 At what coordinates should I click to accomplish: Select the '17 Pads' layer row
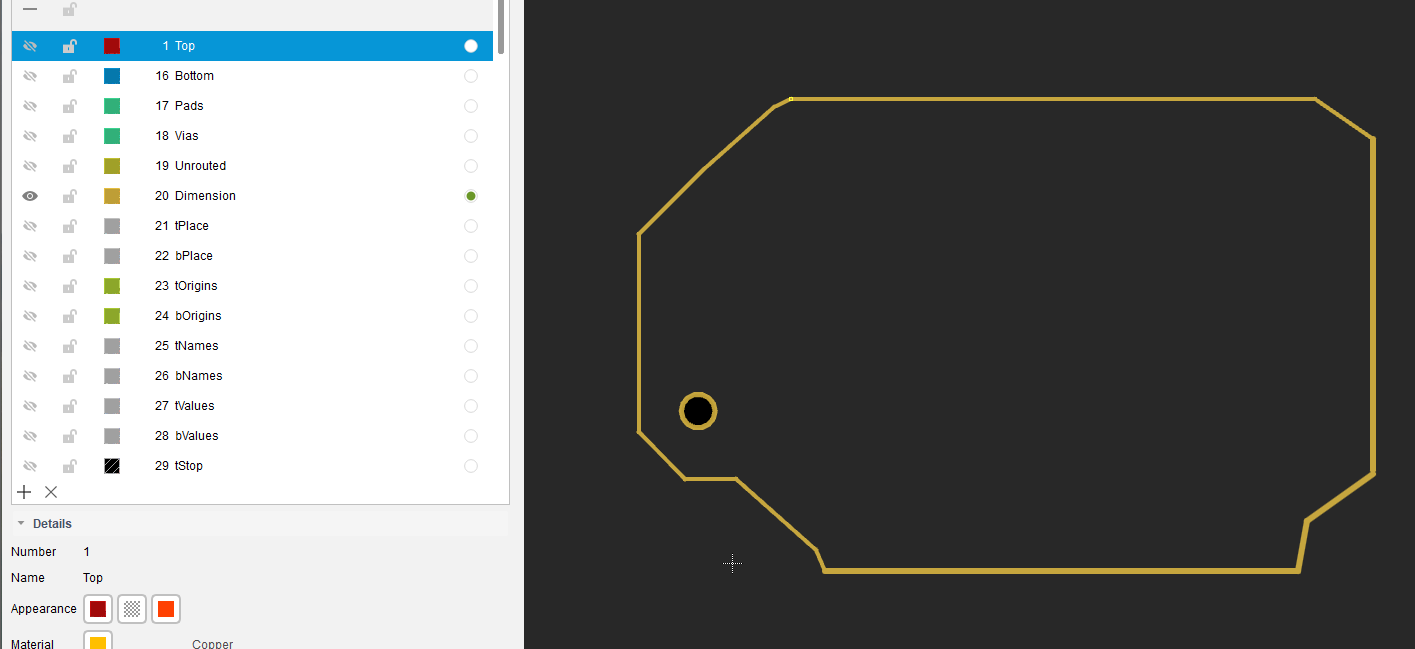click(252, 106)
